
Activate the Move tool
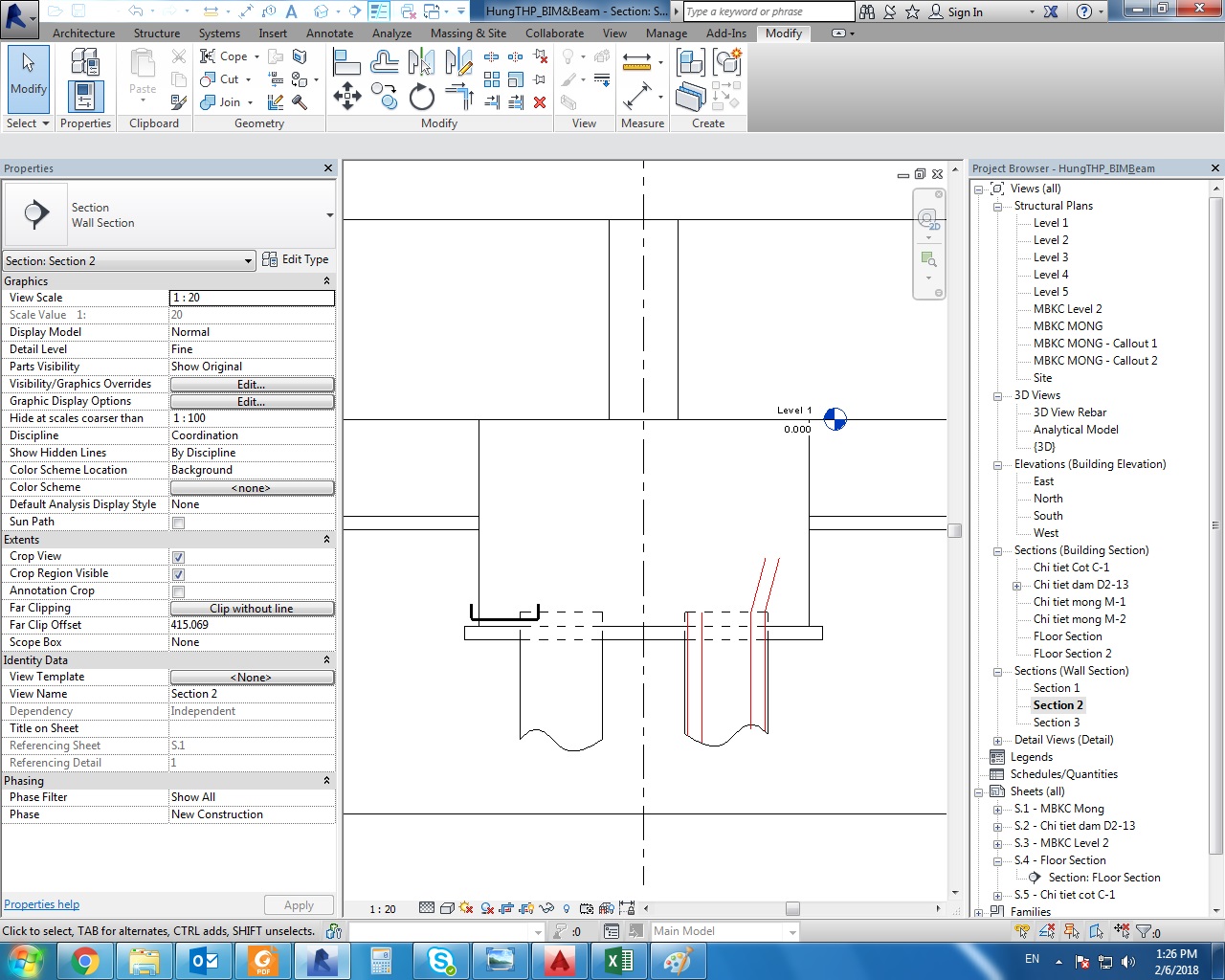tap(346, 96)
